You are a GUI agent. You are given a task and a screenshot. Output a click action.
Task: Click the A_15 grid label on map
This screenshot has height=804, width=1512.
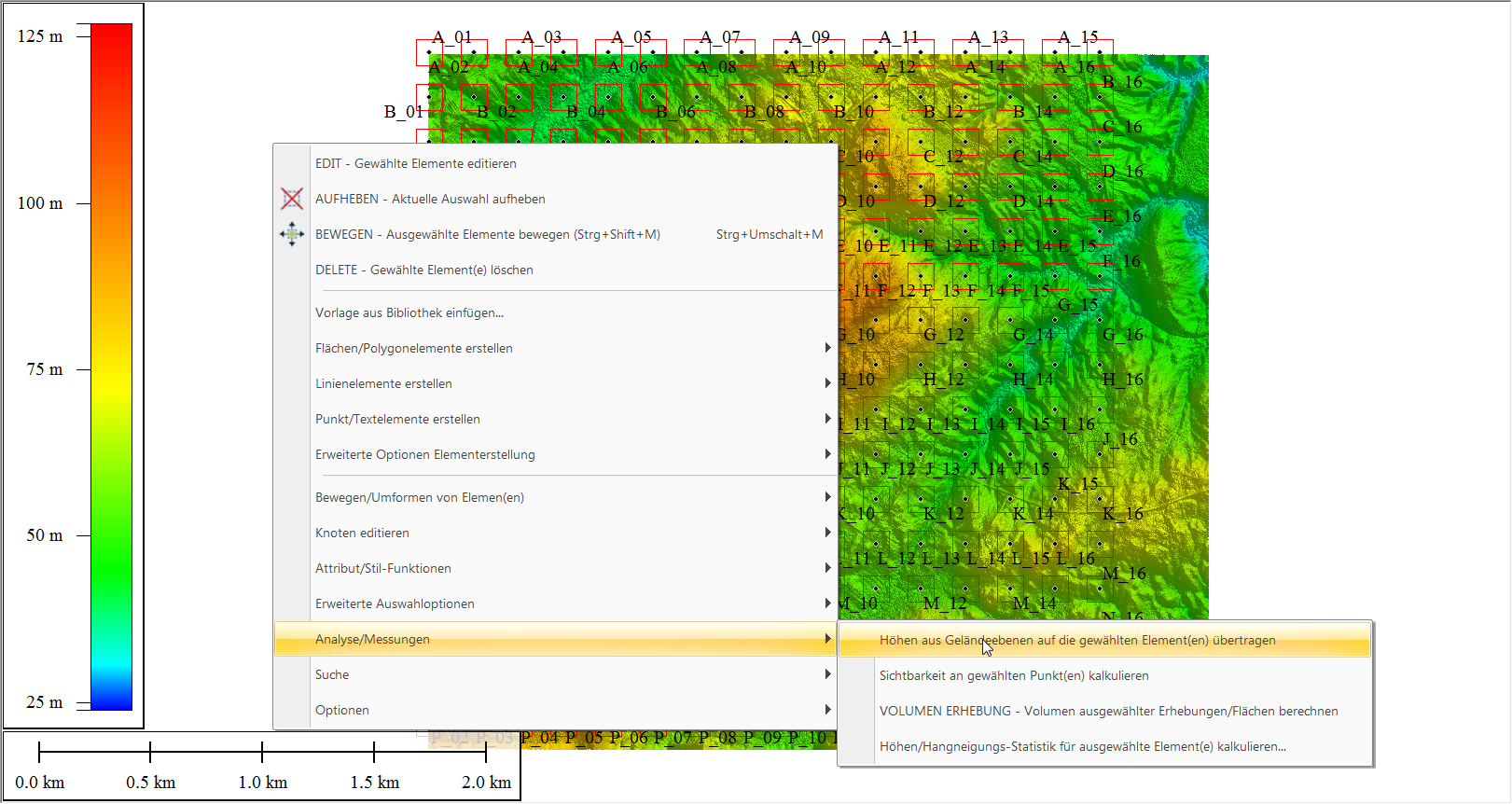[x=1078, y=37]
